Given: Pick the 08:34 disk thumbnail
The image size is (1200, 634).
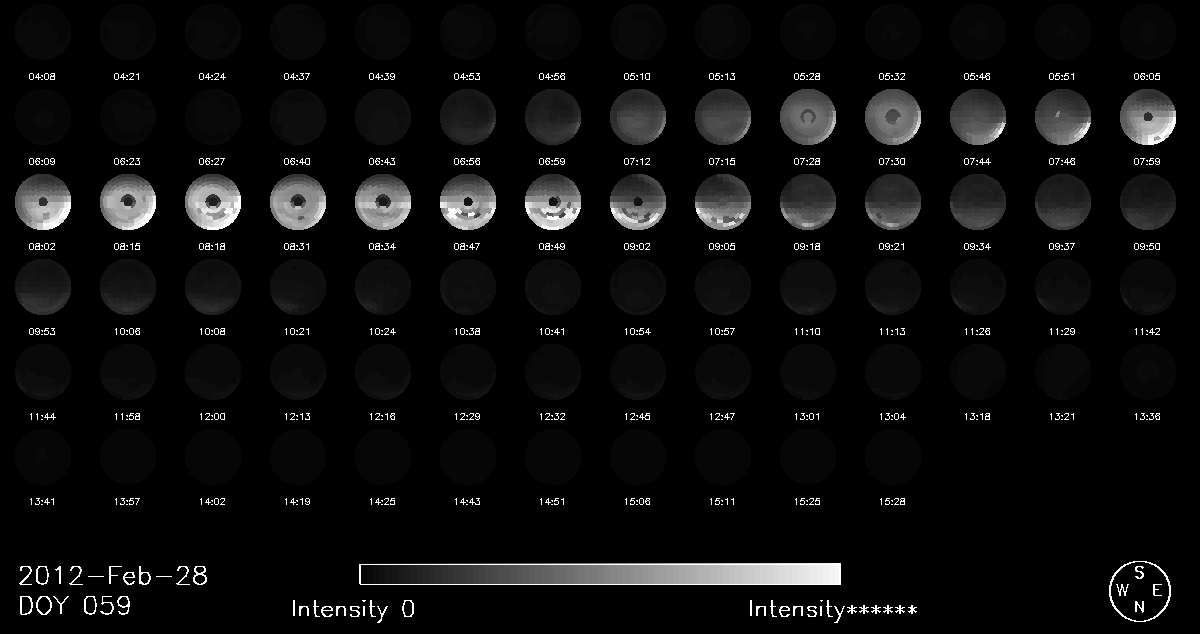Looking at the screenshot, I should tap(383, 203).
